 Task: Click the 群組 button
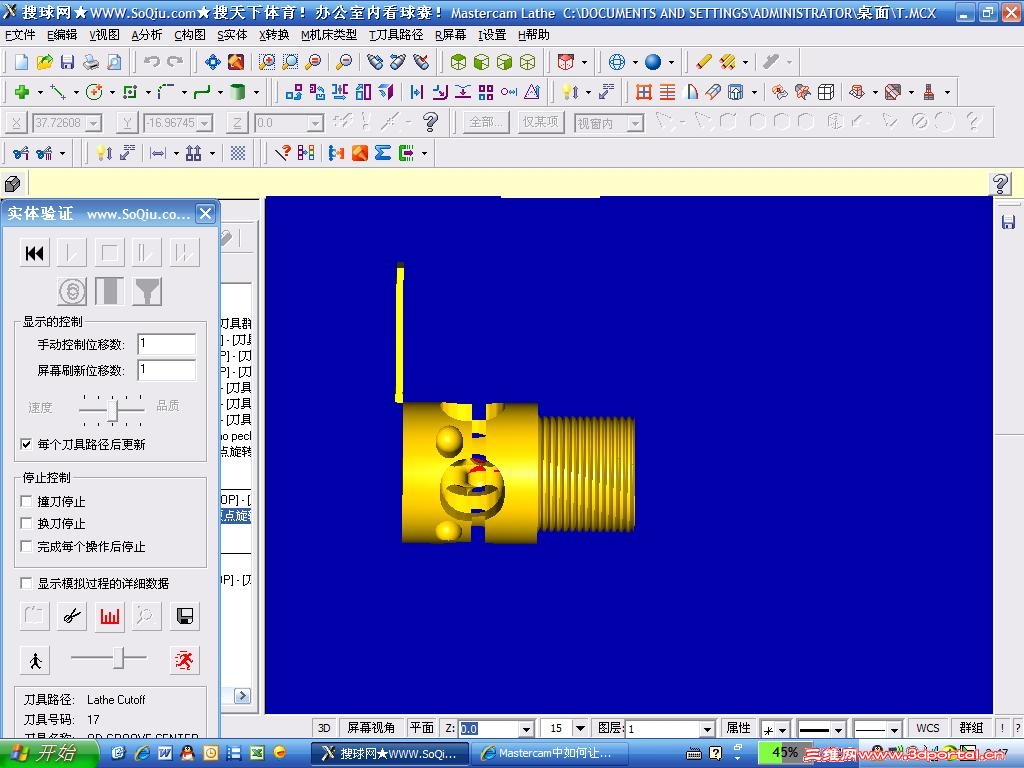970,728
